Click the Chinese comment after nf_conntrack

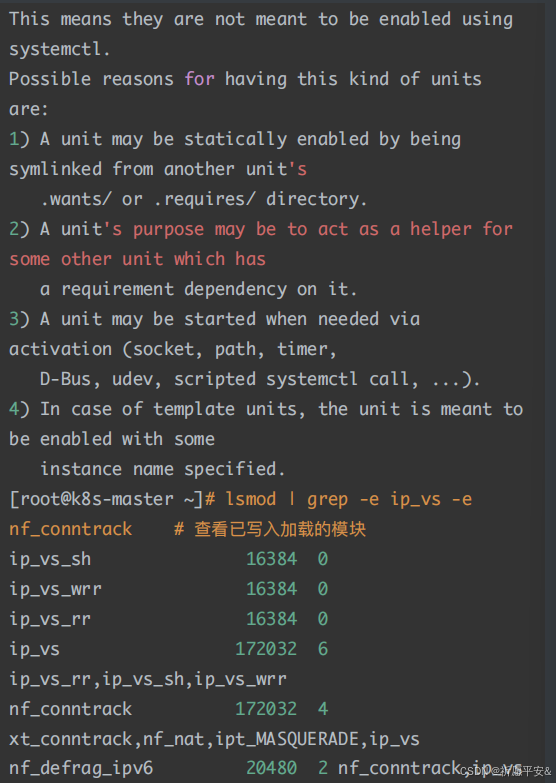pos(270,529)
